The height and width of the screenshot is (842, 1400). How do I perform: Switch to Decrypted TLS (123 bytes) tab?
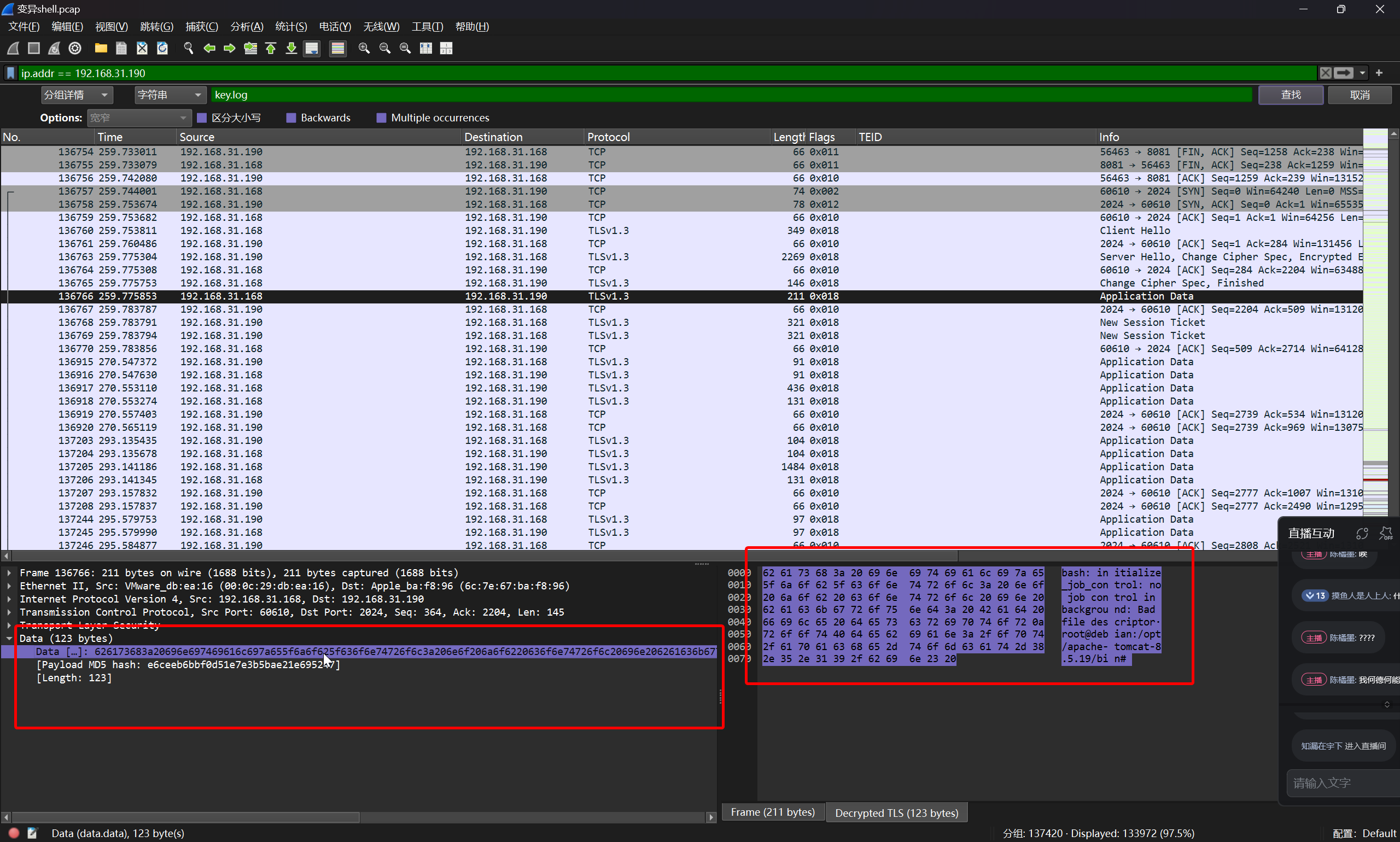(897, 812)
